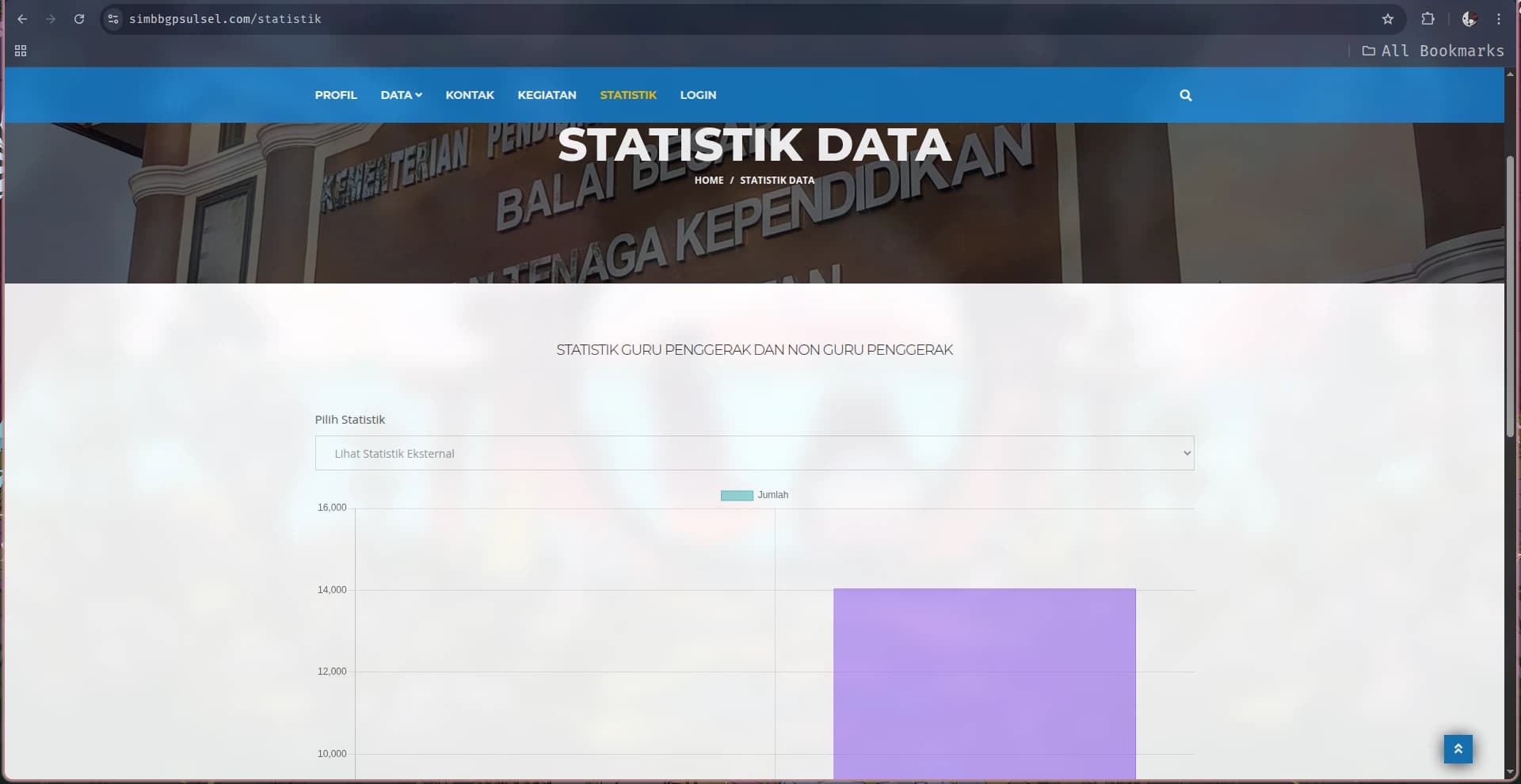This screenshot has height=784, width=1521.
Task: Click the forward navigation arrow
Action: click(50, 19)
